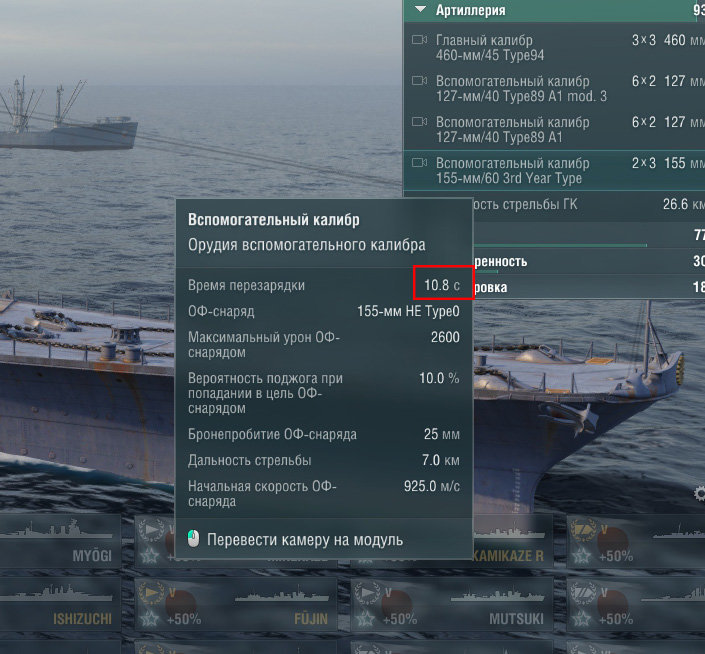Click the flag wreath icon on FŪJIN card
The height and width of the screenshot is (654, 705).
point(152,595)
